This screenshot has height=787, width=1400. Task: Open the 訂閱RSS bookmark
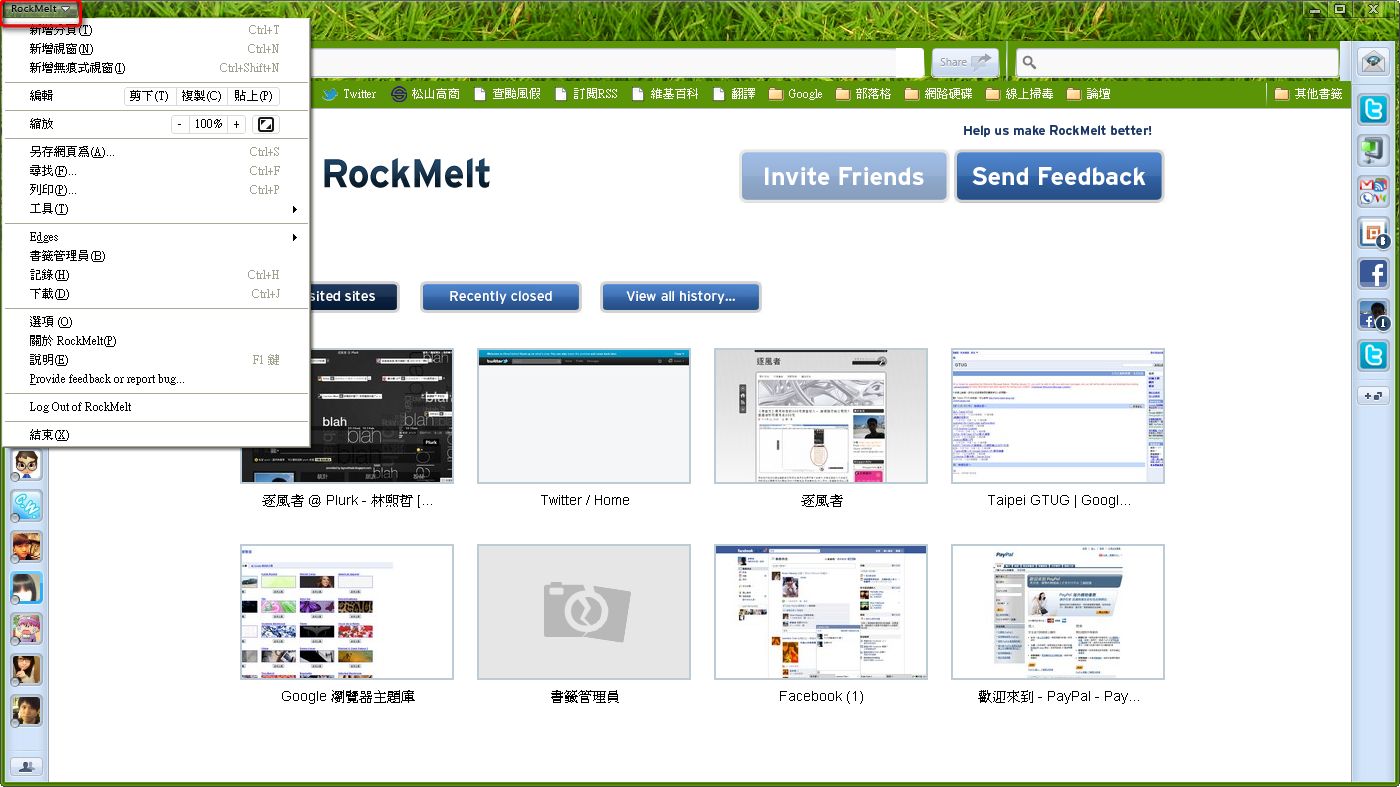coord(586,94)
